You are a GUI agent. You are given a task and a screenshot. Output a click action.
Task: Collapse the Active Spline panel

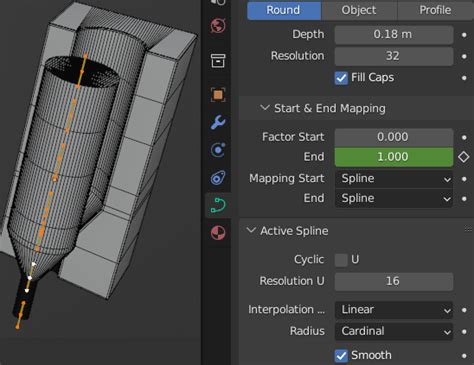click(x=251, y=230)
